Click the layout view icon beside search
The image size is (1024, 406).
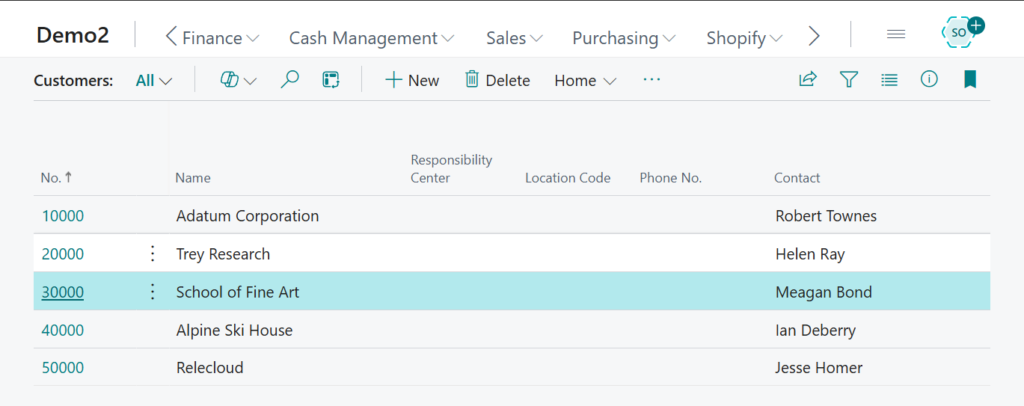(x=331, y=80)
